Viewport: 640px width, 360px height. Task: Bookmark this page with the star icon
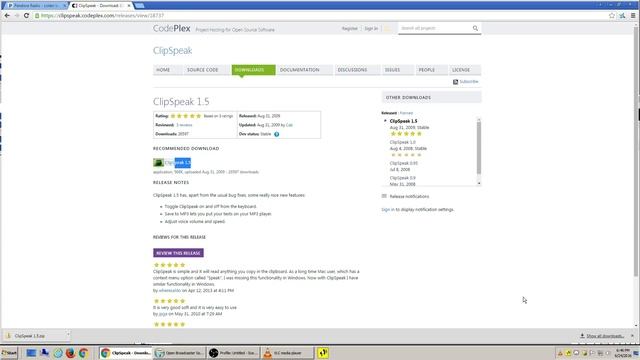pyautogui.click(x=611, y=16)
